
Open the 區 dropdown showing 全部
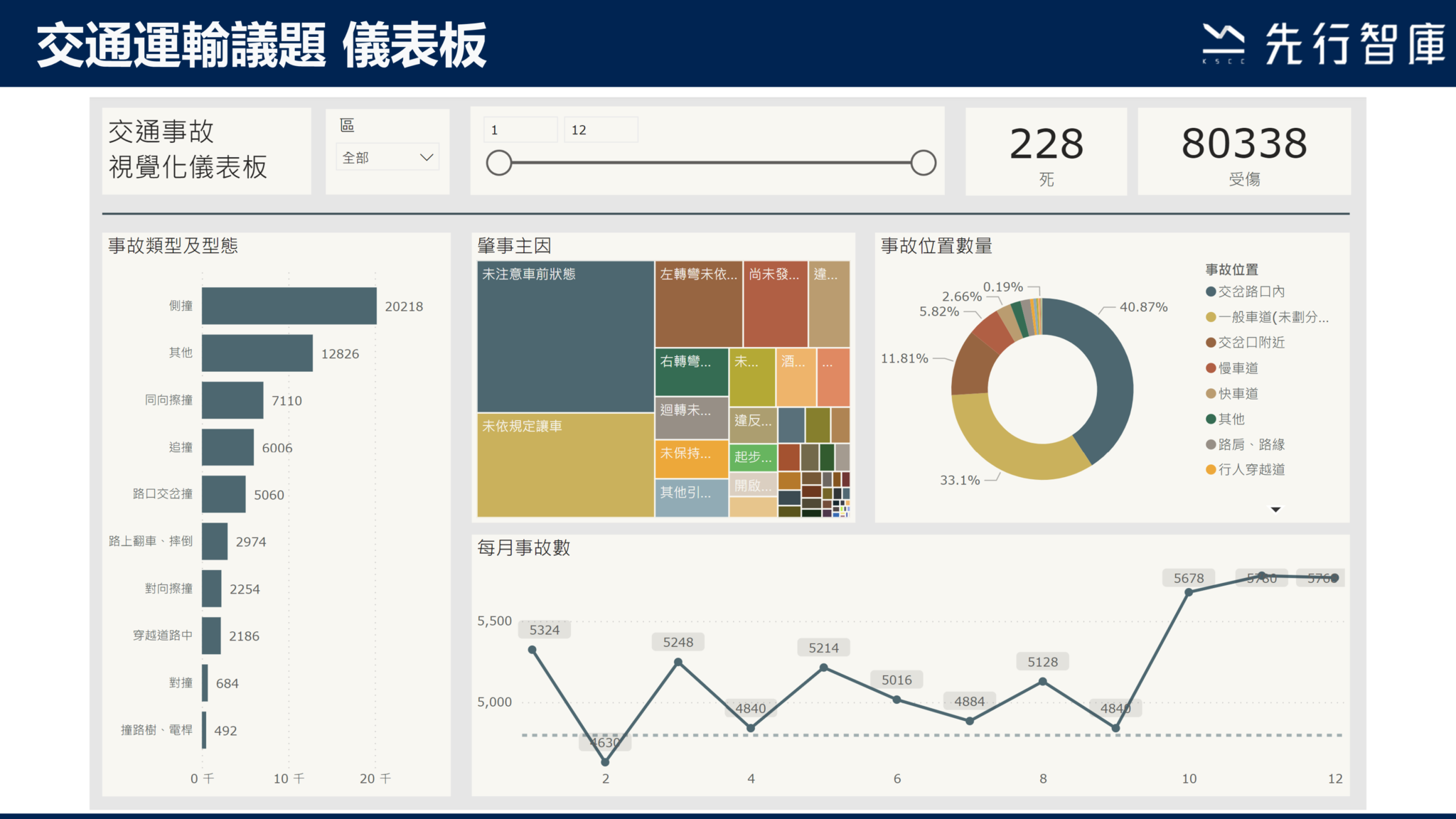tap(387, 158)
